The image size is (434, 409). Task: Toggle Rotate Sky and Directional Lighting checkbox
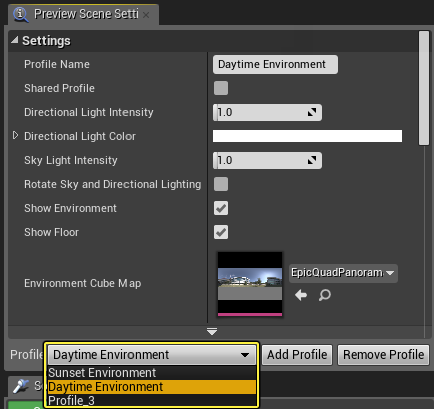(x=221, y=184)
